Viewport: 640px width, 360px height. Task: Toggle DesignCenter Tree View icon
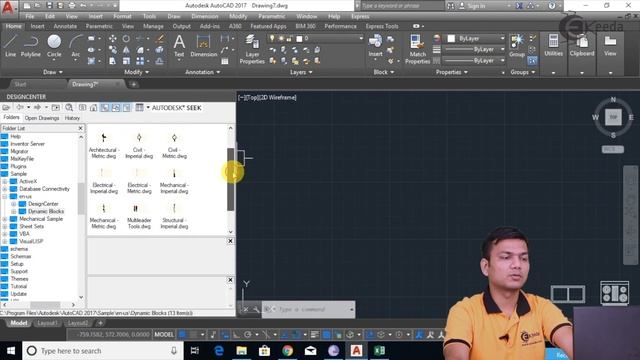click(105, 107)
